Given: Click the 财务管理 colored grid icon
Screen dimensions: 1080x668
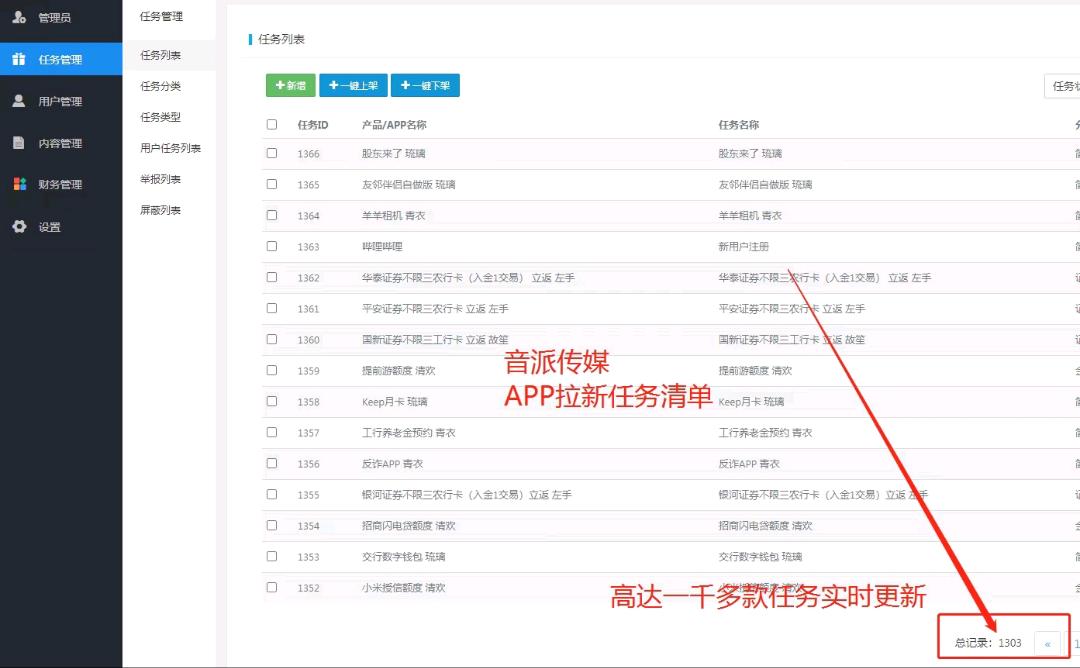Looking at the screenshot, I should [19, 184].
